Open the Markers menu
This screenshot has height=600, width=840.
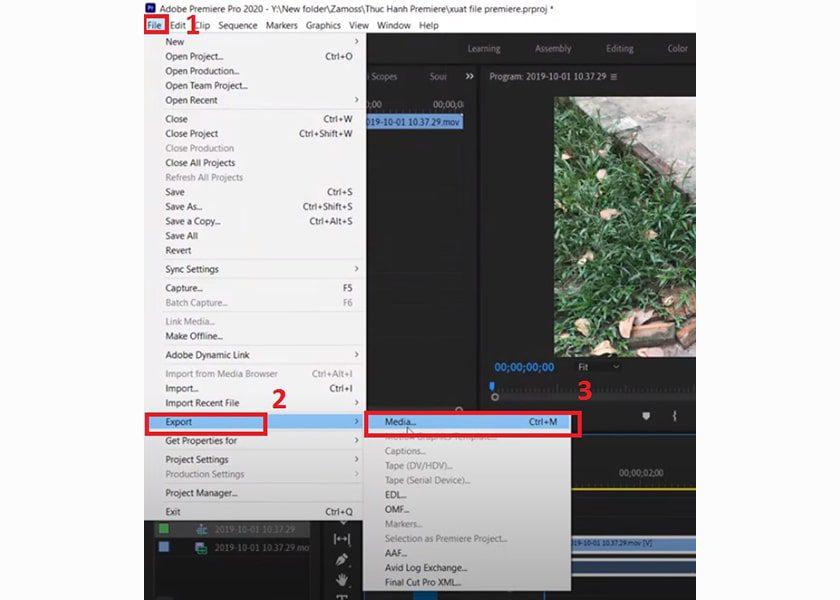(x=281, y=25)
